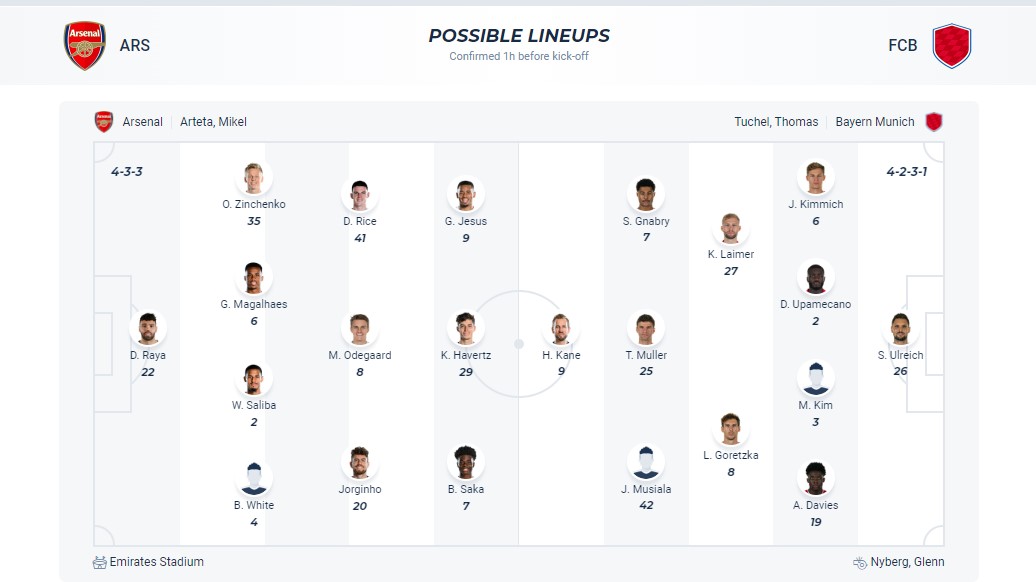Open the Tuchel, Thomas manager link
The height and width of the screenshot is (582, 1036).
tap(776, 122)
